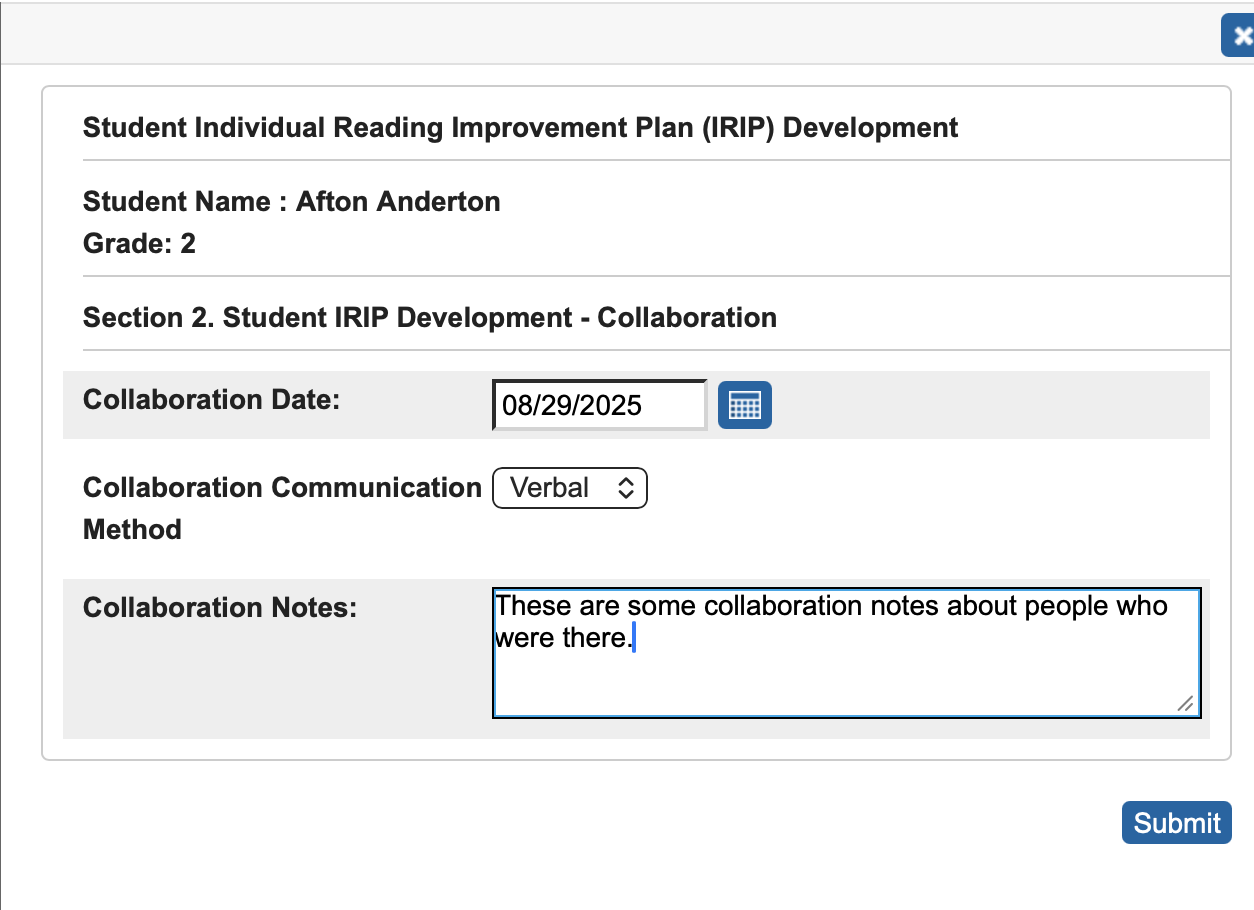The image size is (1254, 910).
Task: Click the up/down chevrons on the Verbal selector
Action: (x=627, y=488)
